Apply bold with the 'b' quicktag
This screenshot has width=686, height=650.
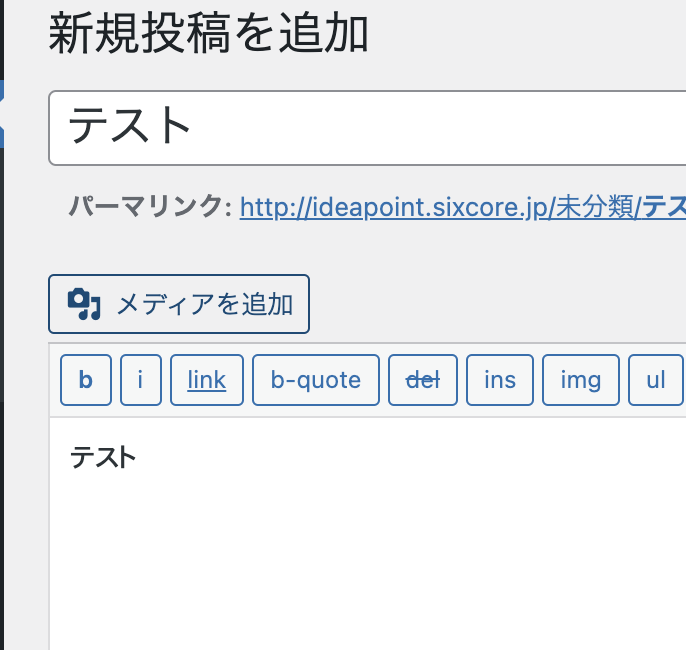pyautogui.click(x=86, y=380)
